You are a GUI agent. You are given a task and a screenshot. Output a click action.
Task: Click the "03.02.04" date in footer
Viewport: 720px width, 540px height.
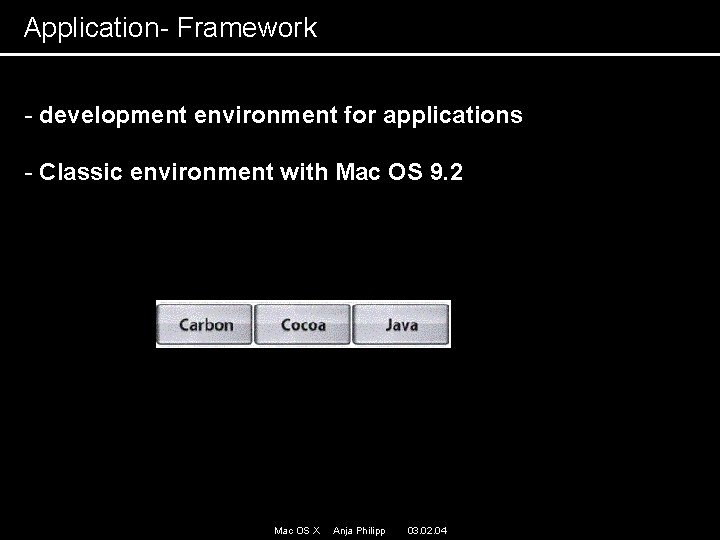(x=427, y=531)
